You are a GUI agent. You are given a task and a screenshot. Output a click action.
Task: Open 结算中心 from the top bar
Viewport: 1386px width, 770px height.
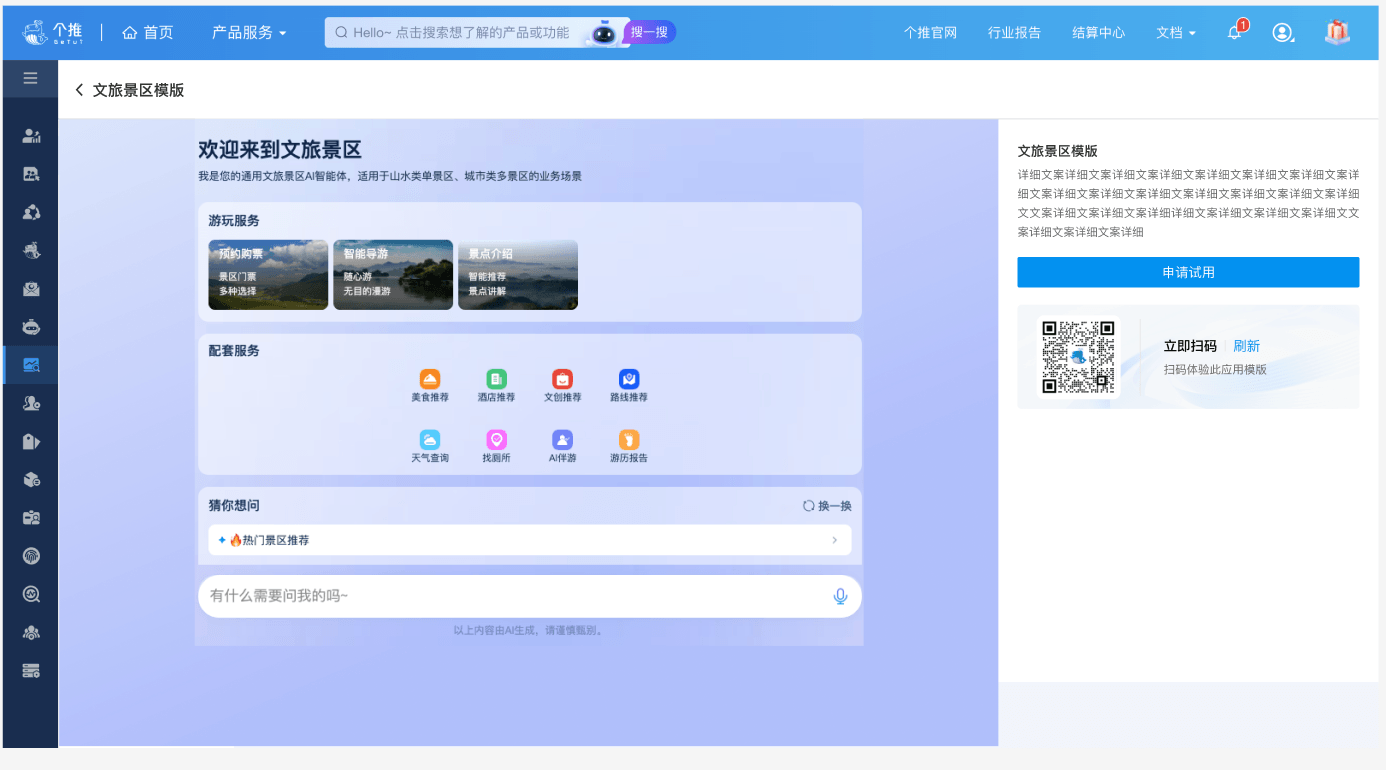(1097, 32)
